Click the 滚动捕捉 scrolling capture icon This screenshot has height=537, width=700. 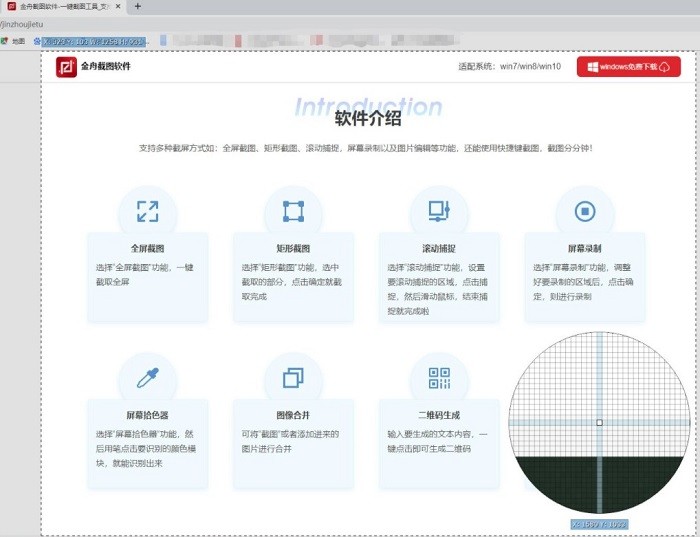pyautogui.click(x=439, y=211)
